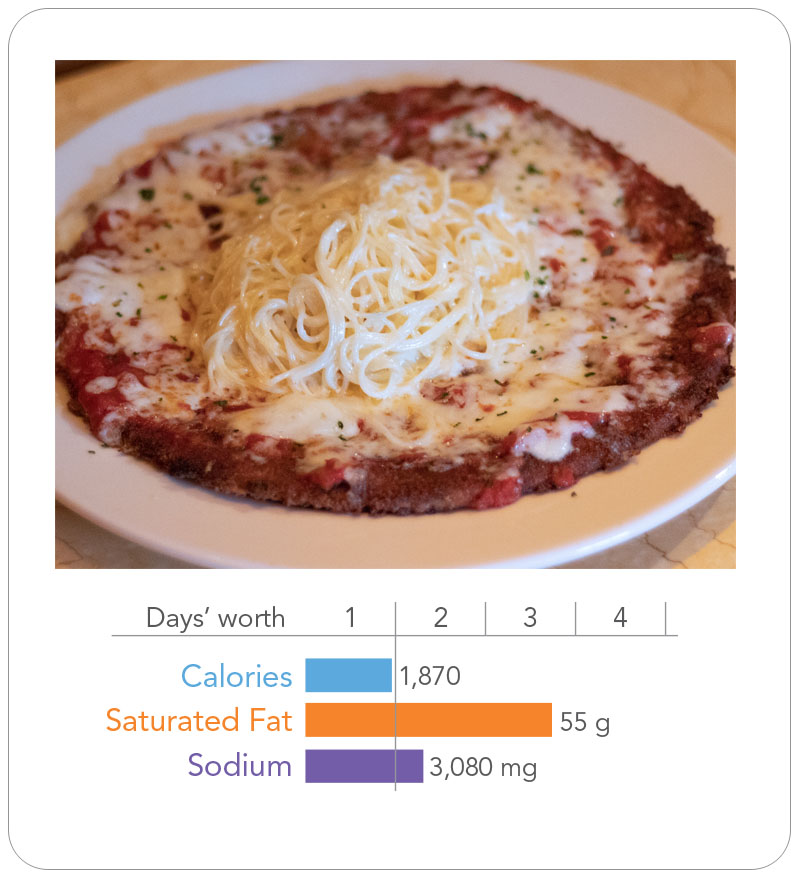
Task: Click the blue Calories label
Action: [237, 676]
